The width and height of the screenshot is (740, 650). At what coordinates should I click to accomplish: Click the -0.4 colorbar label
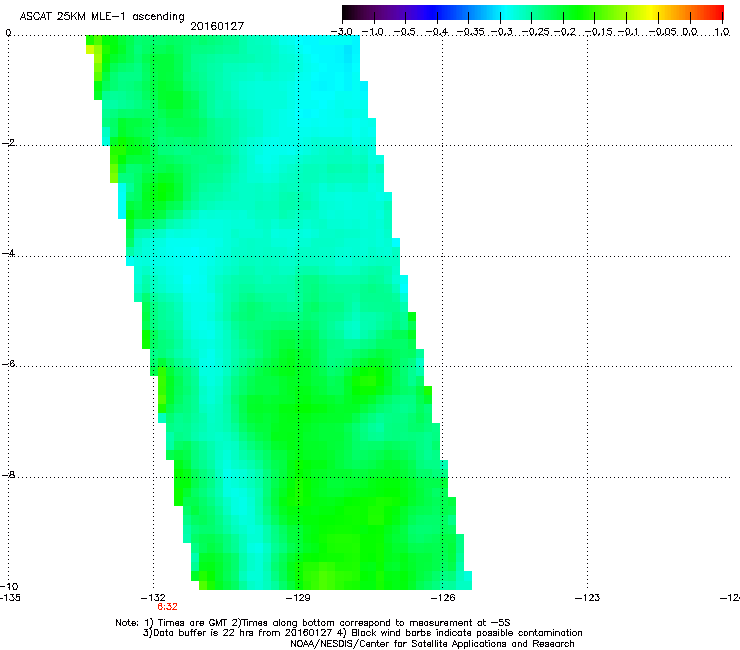[437, 32]
